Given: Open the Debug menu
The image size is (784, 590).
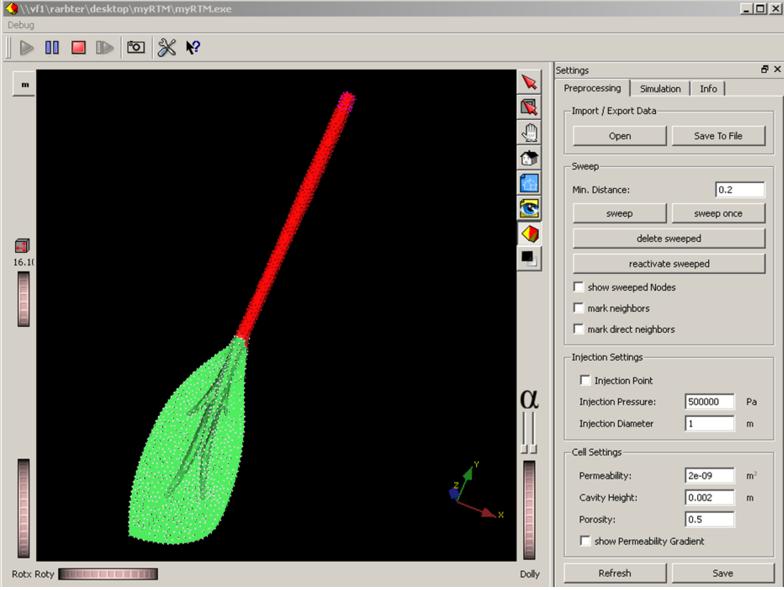Looking at the screenshot, I should pyautogui.click(x=21, y=24).
